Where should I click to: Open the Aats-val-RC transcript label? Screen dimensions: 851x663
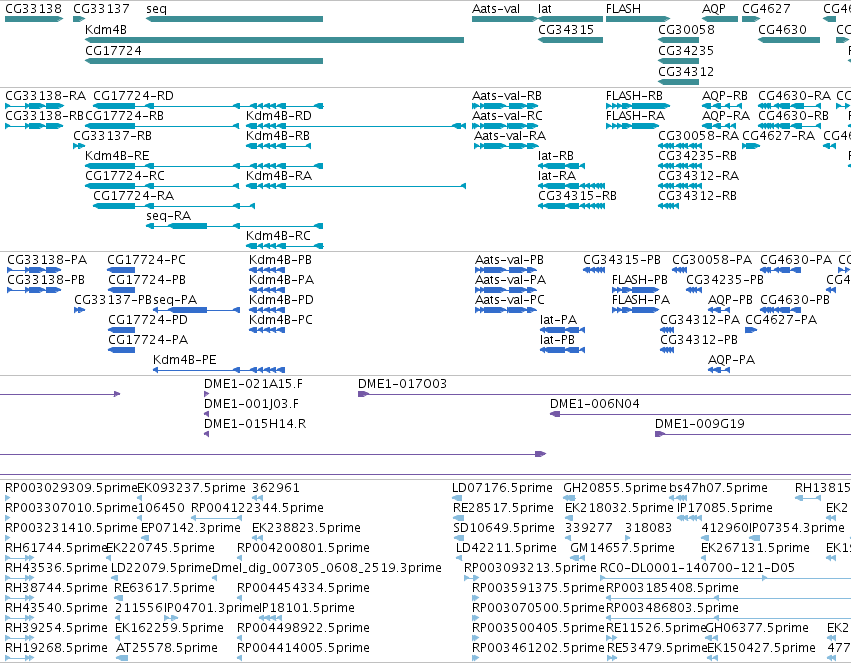[507, 116]
